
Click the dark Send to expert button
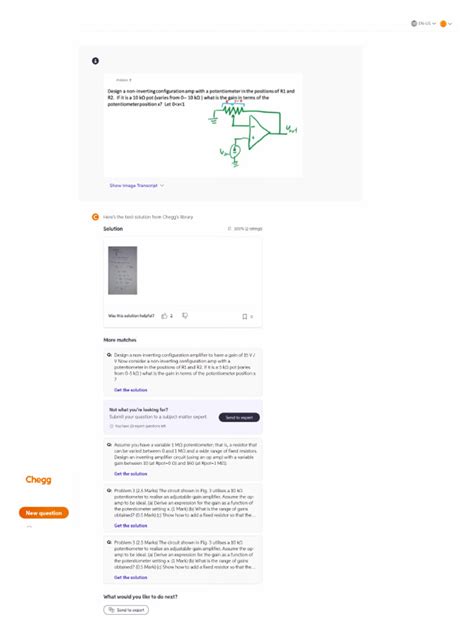239,417
